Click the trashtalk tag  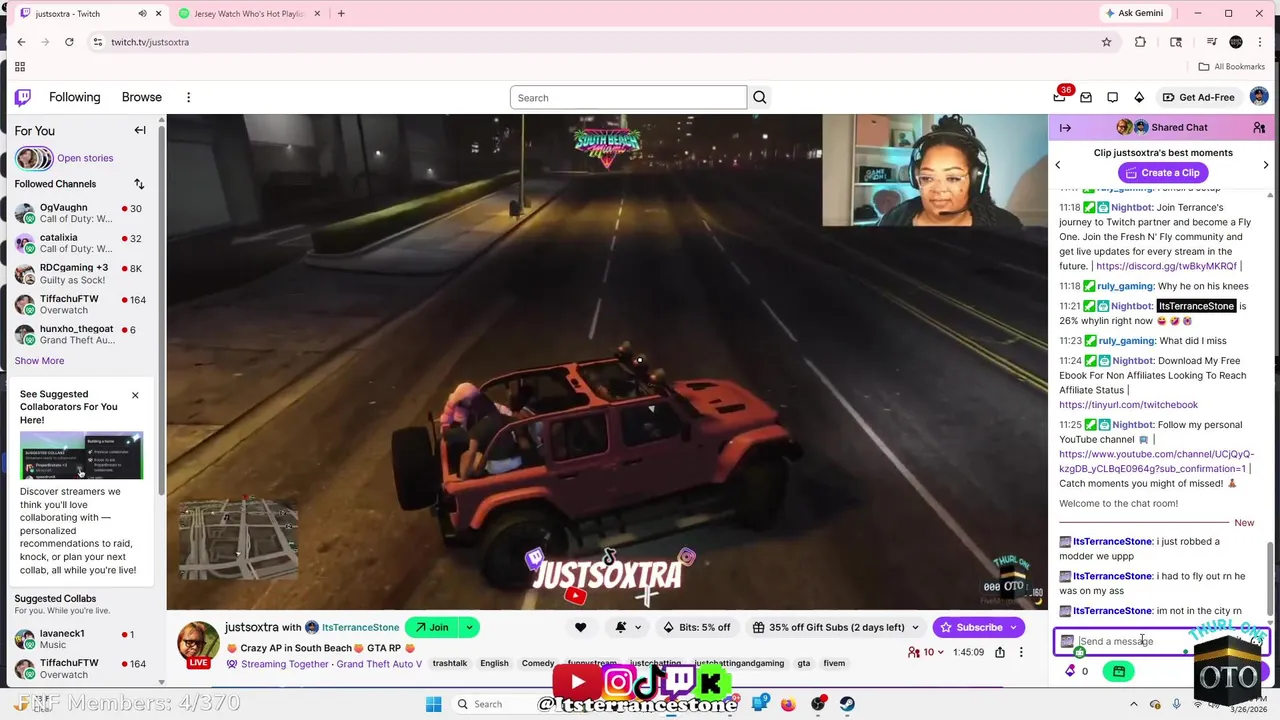point(450,663)
